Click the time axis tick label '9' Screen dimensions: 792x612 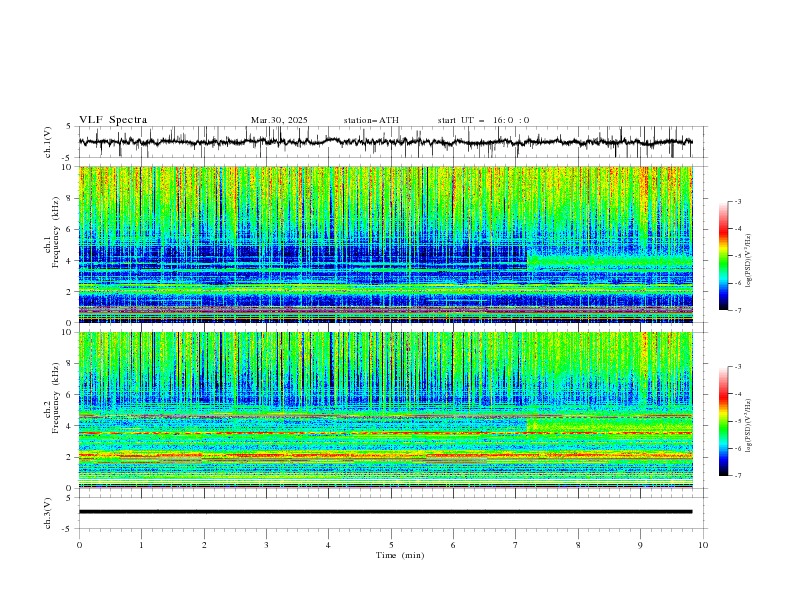tap(640, 545)
